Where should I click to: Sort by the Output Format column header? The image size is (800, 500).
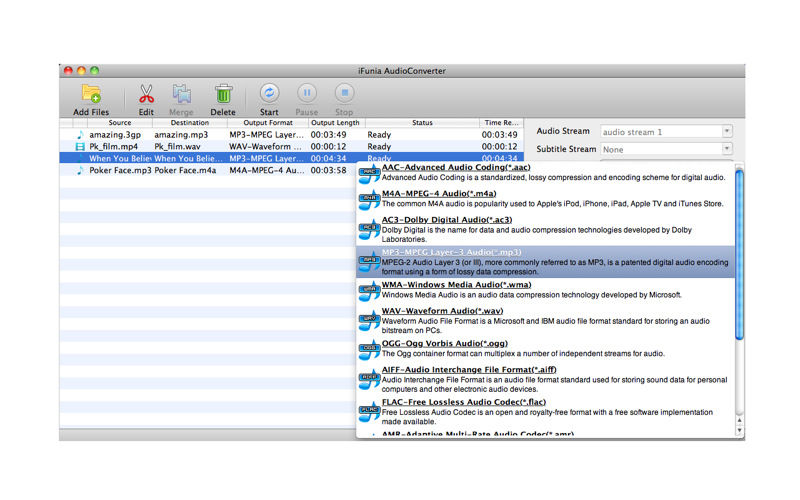268,123
